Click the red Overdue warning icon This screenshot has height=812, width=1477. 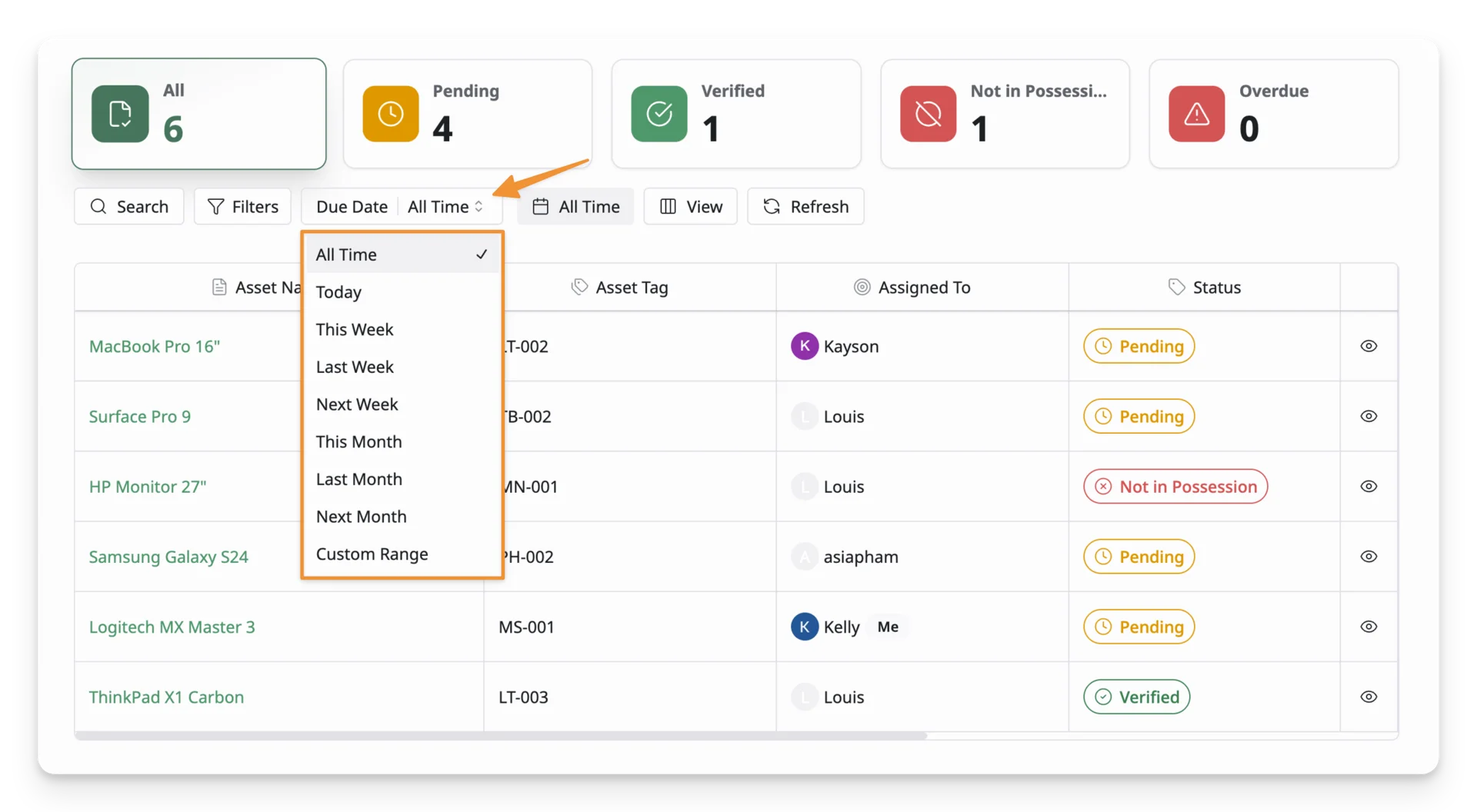pos(1197,114)
